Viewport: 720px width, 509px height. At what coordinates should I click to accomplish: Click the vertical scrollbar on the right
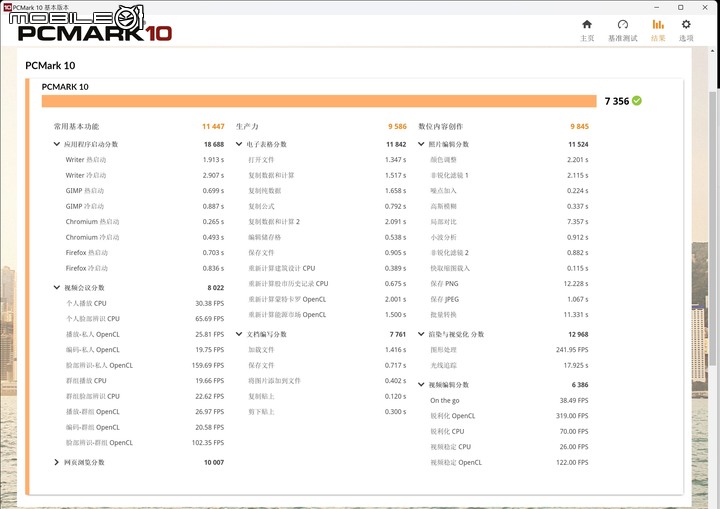pos(713,227)
